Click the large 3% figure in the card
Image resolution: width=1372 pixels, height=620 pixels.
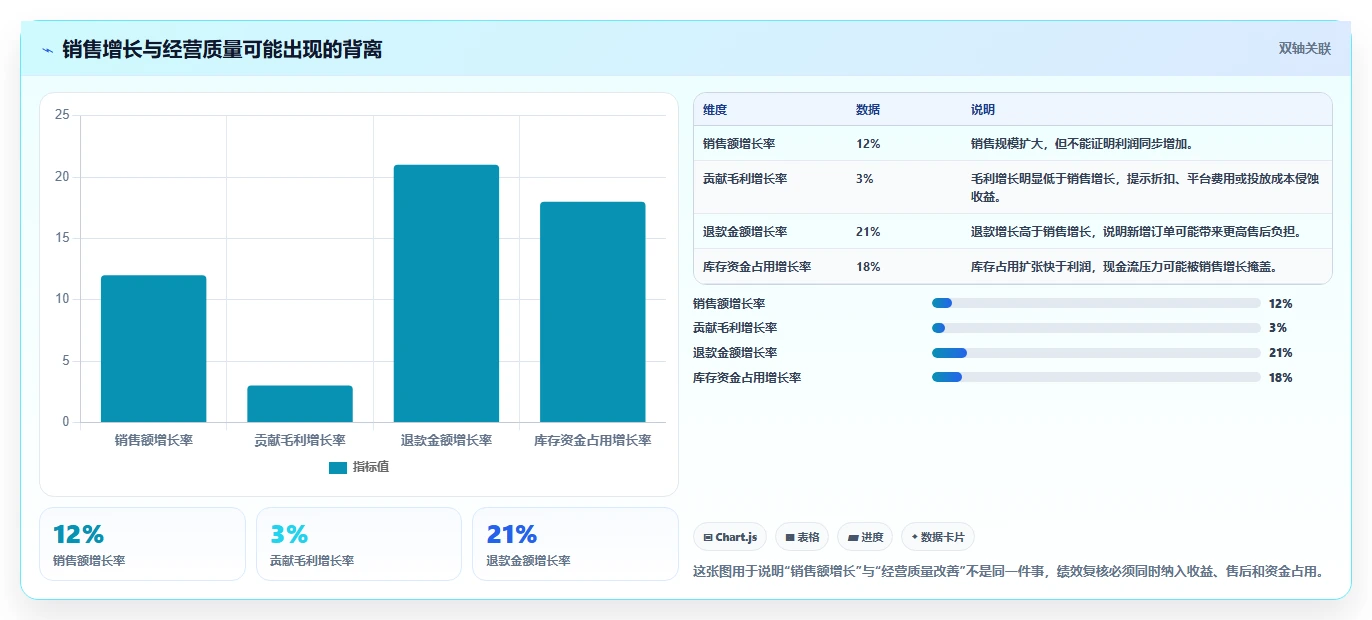289,535
